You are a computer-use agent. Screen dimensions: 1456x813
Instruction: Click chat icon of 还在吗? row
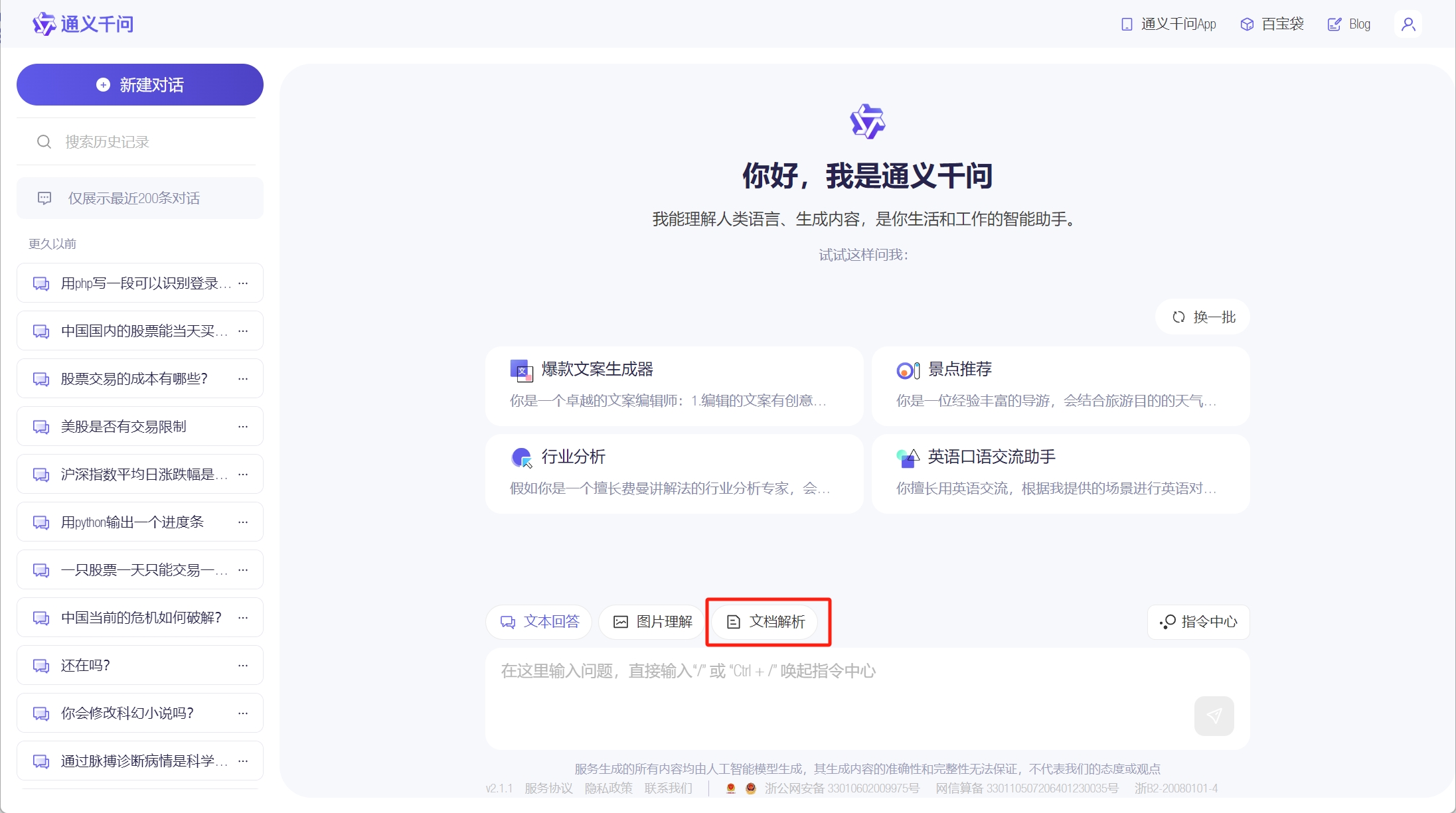pos(41,666)
